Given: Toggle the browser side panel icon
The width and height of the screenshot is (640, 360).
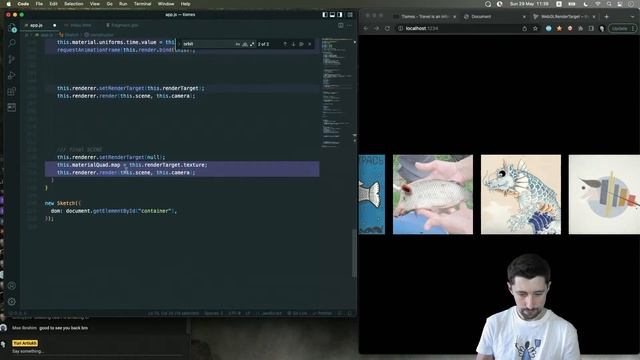Looking at the screenshot, I should click(x=591, y=29).
